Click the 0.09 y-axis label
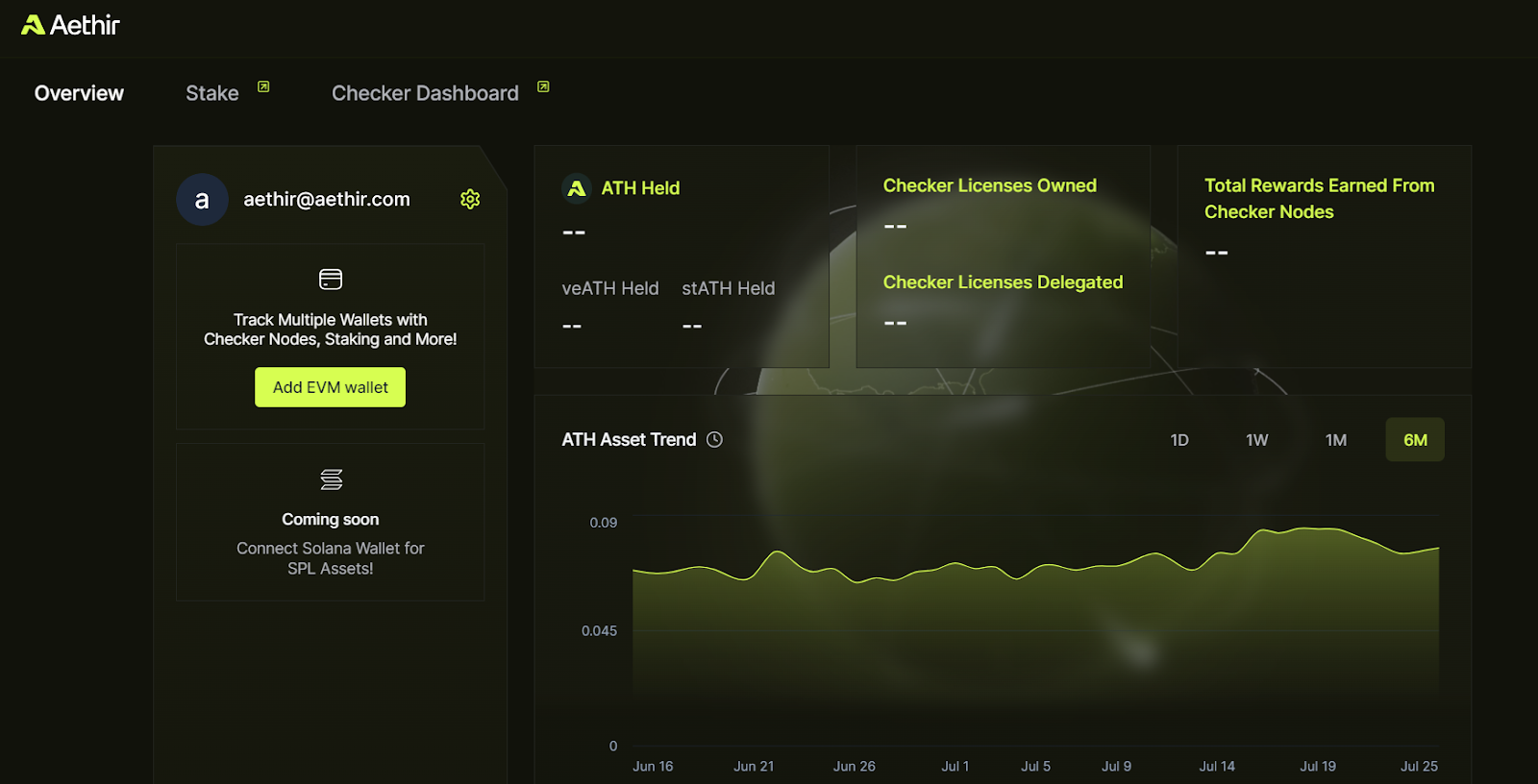The image size is (1538, 784). (604, 523)
